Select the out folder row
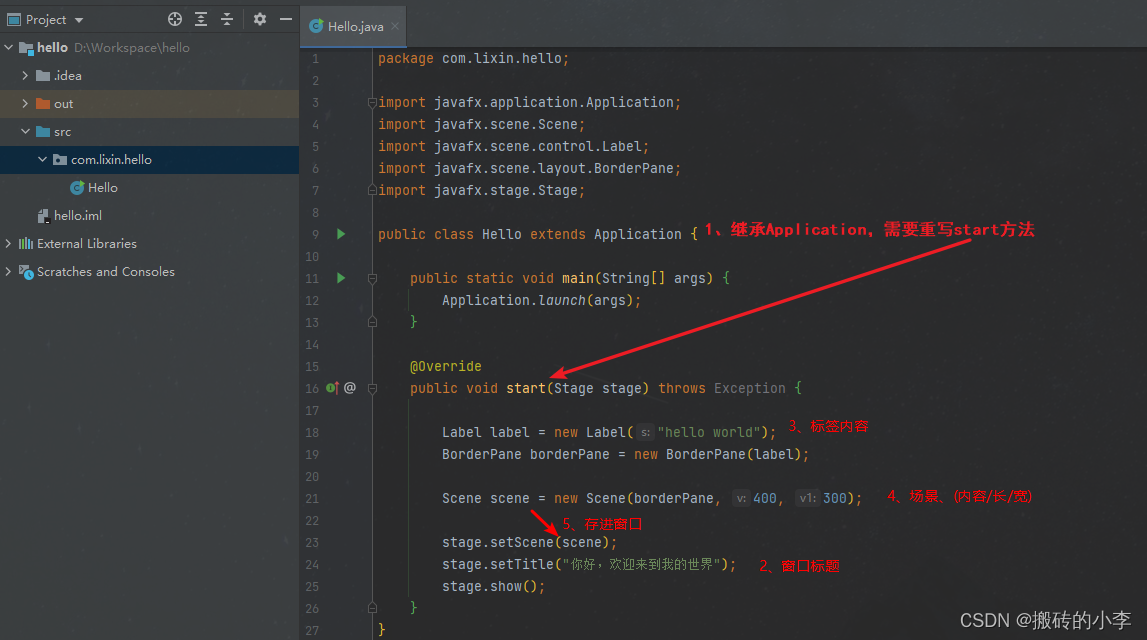The width and height of the screenshot is (1147, 640). tap(149, 104)
